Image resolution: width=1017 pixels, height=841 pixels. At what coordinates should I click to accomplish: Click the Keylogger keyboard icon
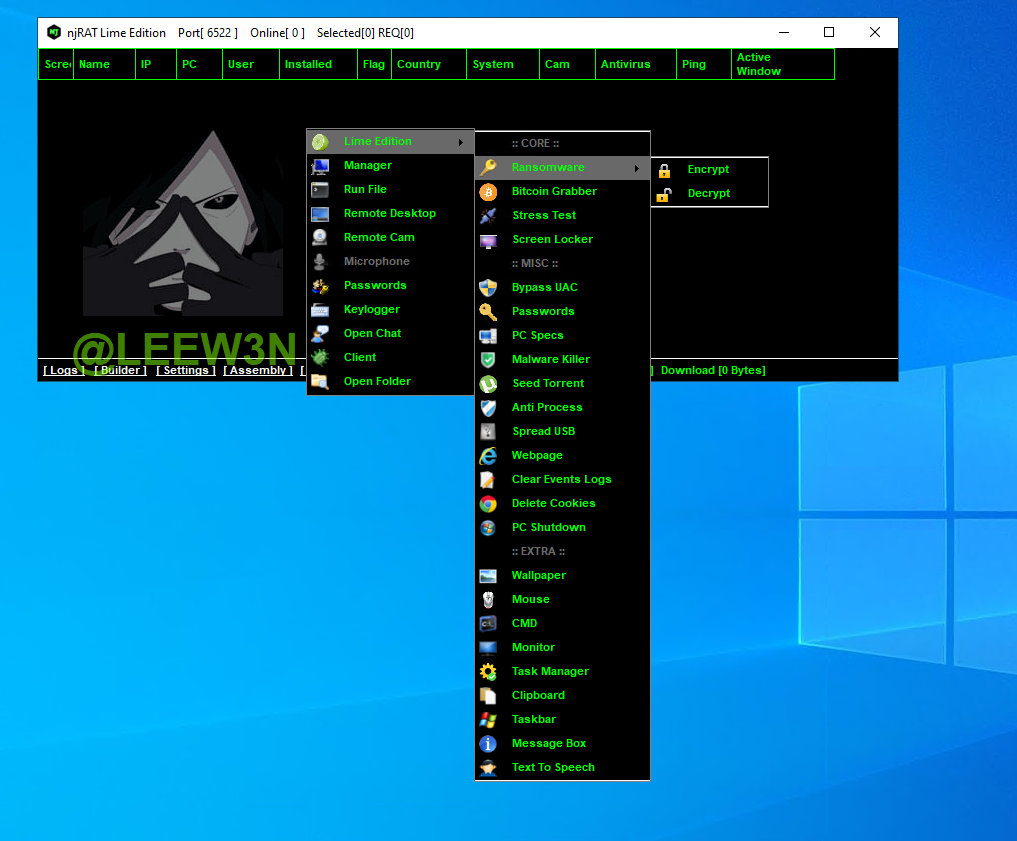[320, 310]
